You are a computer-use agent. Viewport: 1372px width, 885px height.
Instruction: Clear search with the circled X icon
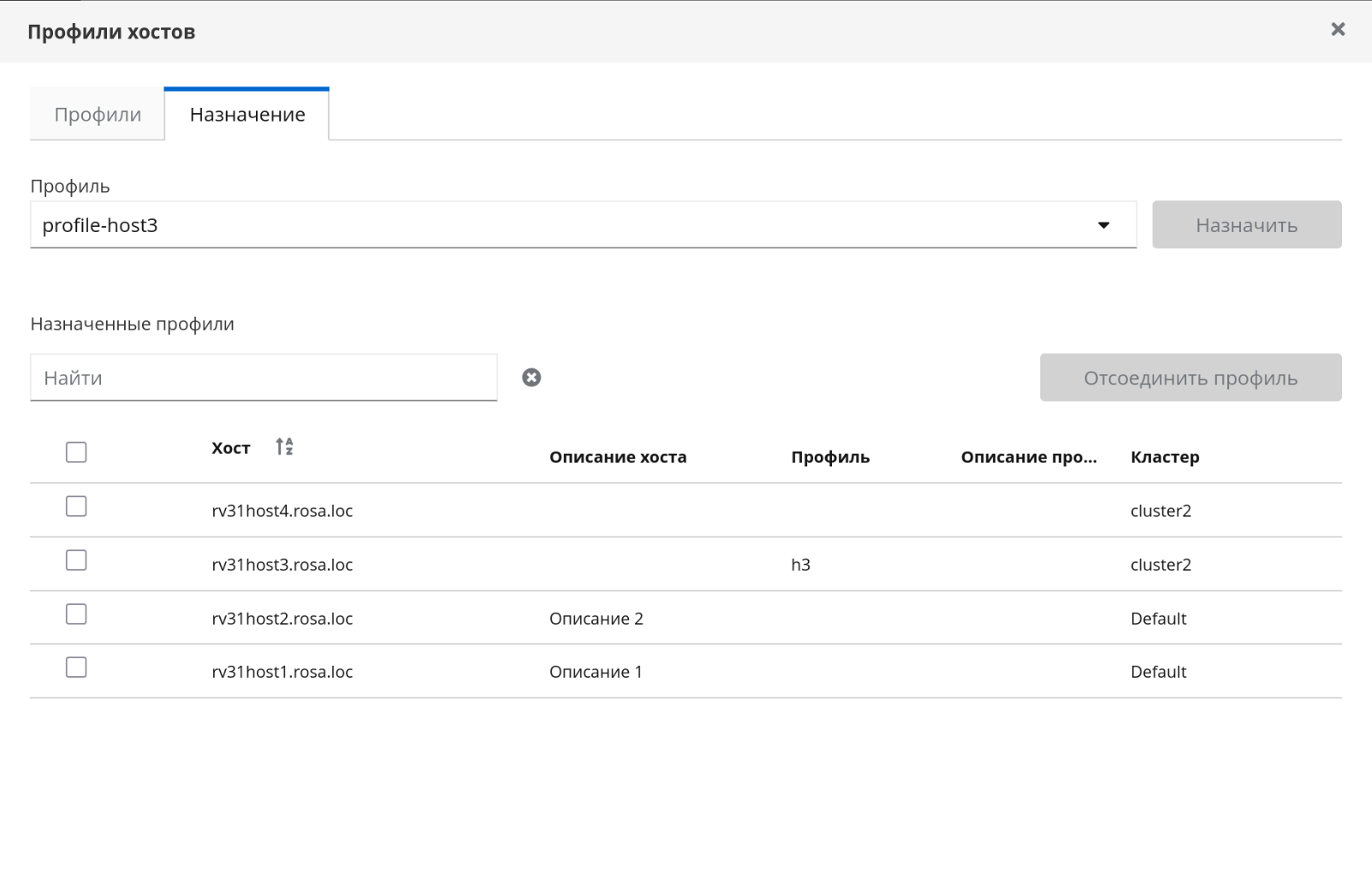(x=532, y=377)
